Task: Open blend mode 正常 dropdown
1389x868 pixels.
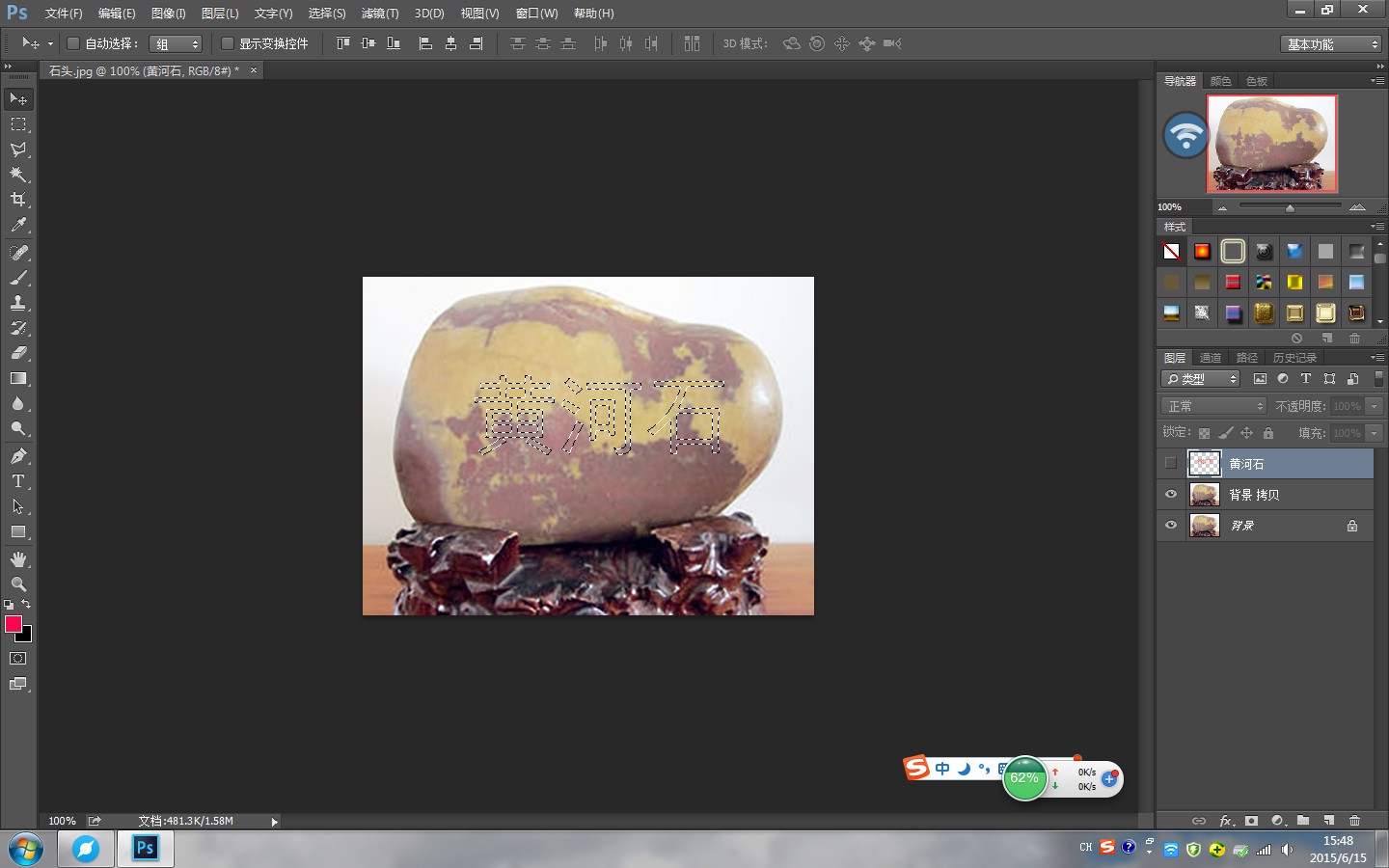Action: (x=1213, y=406)
